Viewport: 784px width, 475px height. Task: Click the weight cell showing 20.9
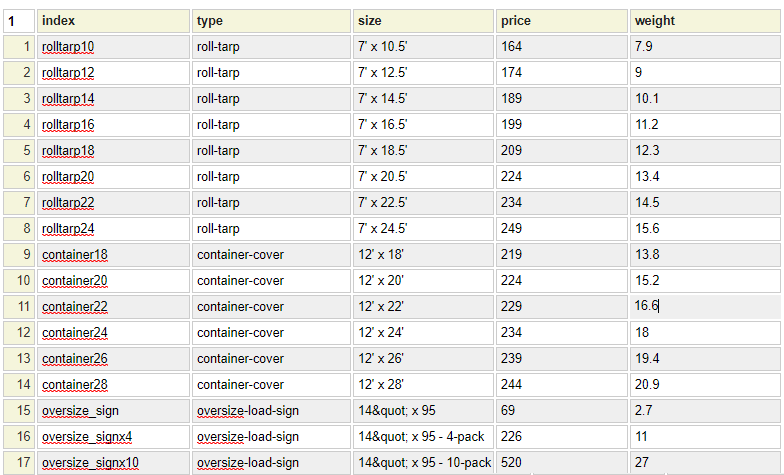pyautogui.click(x=704, y=385)
